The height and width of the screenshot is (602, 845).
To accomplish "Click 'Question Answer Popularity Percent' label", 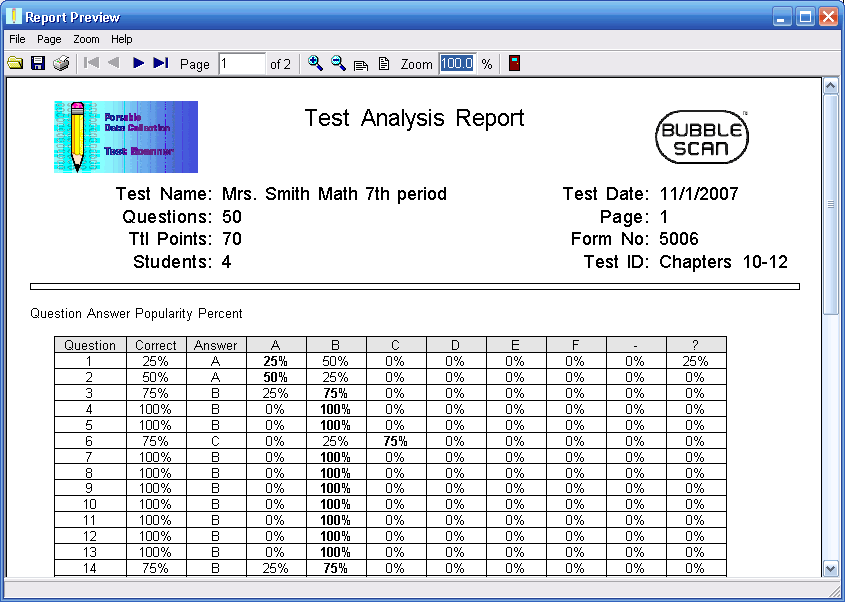I will click(136, 314).
